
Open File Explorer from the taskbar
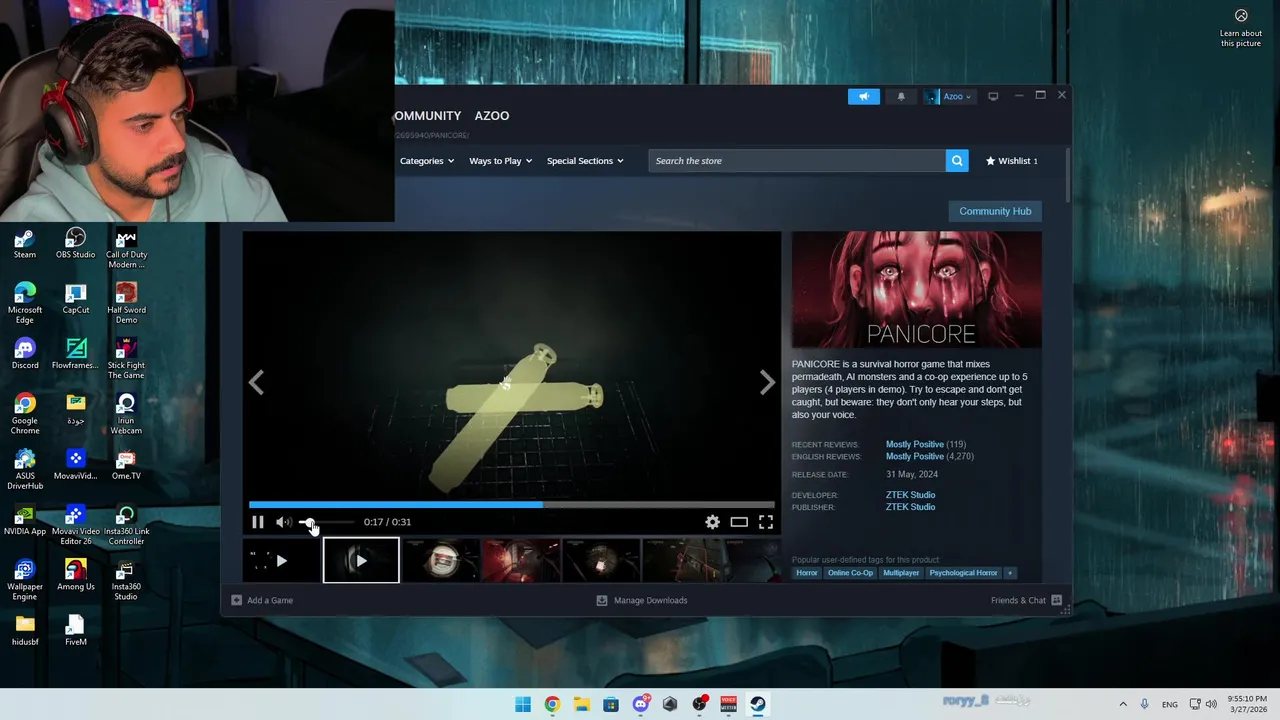pyautogui.click(x=581, y=704)
